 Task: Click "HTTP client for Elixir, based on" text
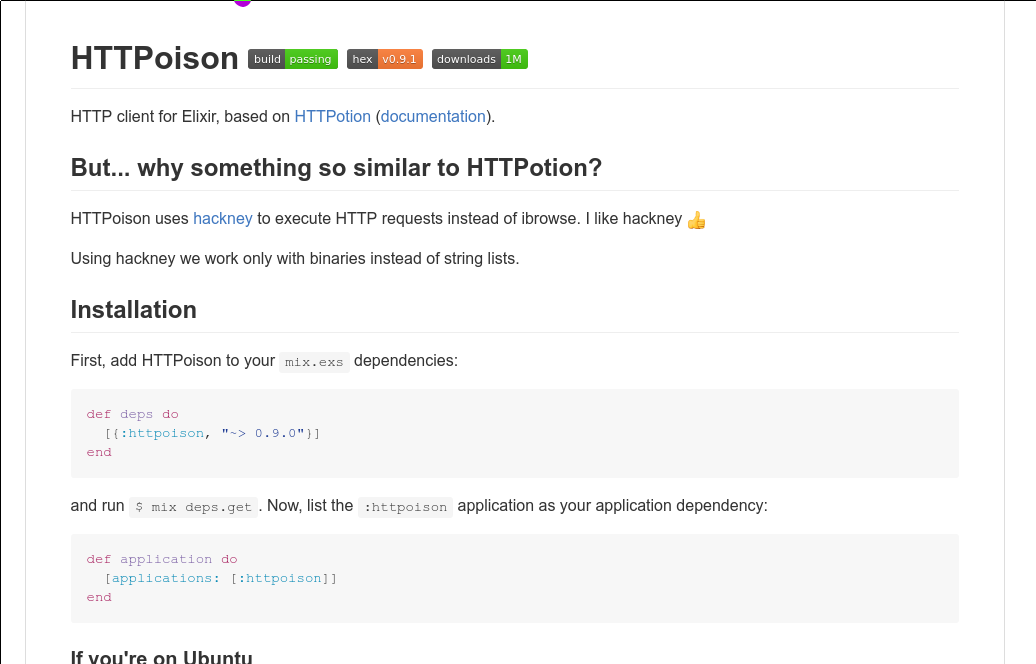(x=180, y=116)
